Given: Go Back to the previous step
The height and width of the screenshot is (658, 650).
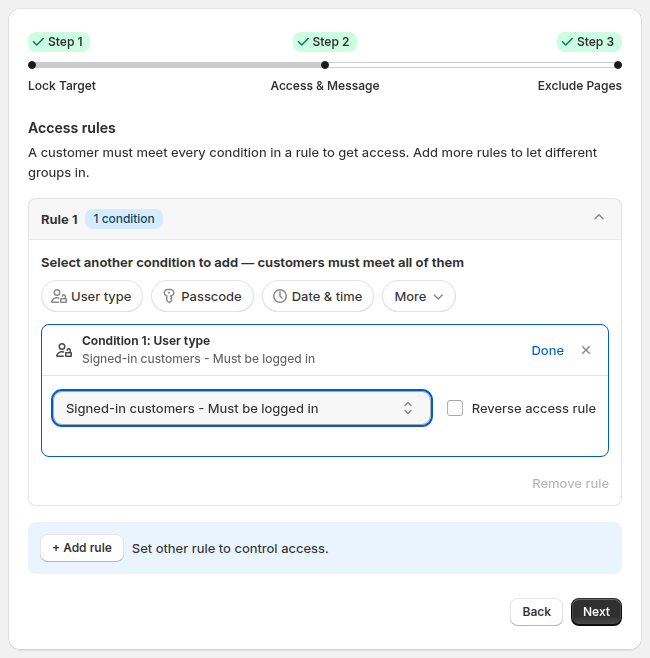Looking at the screenshot, I should [536, 611].
